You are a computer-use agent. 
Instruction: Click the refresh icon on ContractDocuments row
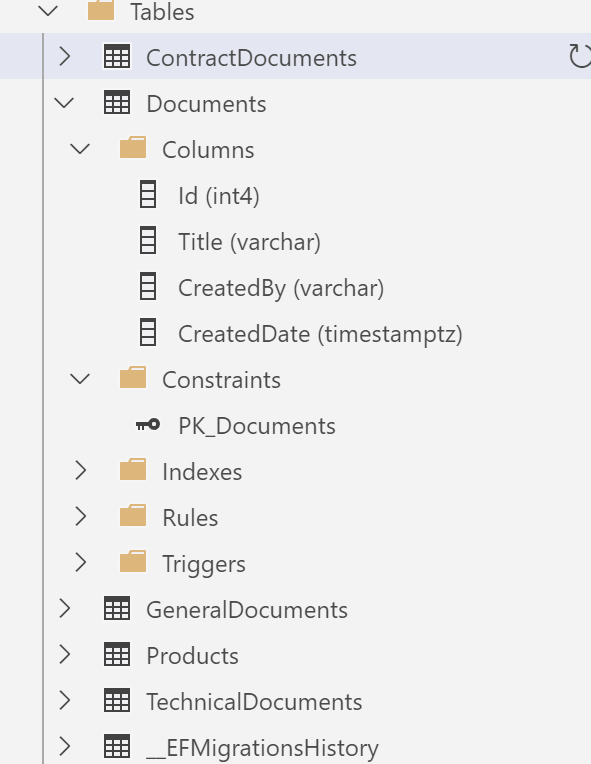[x=580, y=56]
